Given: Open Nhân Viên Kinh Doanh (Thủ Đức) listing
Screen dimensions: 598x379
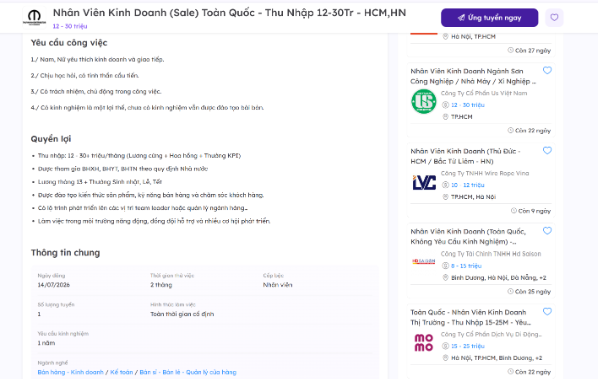Looking at the screenshot, I should click(465, 156).
